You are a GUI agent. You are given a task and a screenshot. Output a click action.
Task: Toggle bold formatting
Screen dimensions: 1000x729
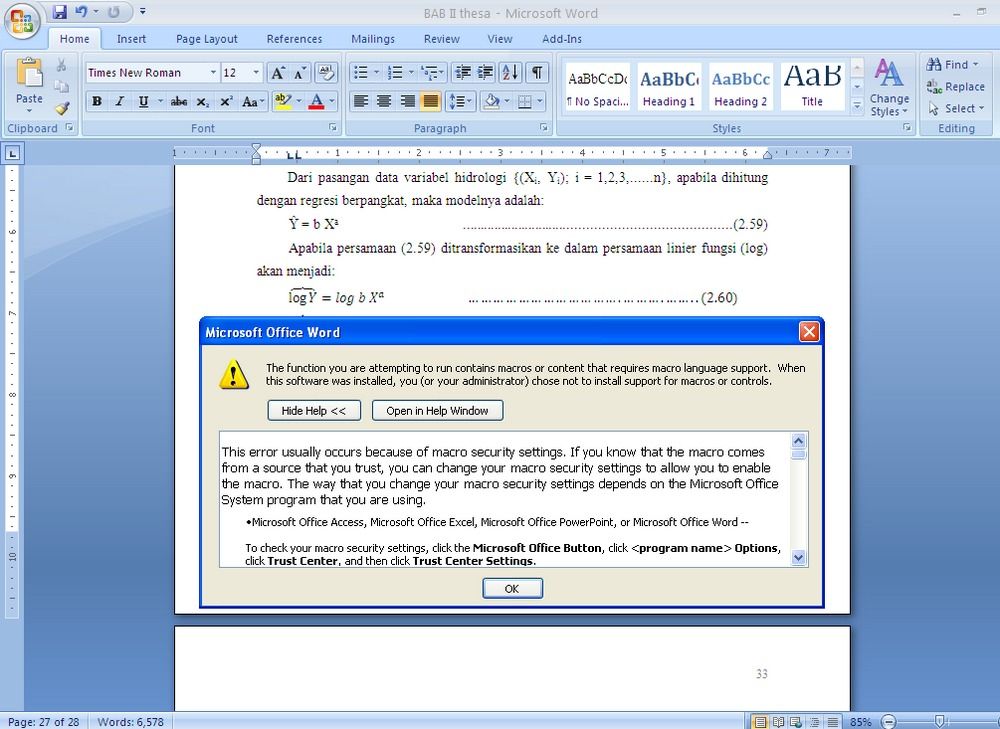click(97, 101)
